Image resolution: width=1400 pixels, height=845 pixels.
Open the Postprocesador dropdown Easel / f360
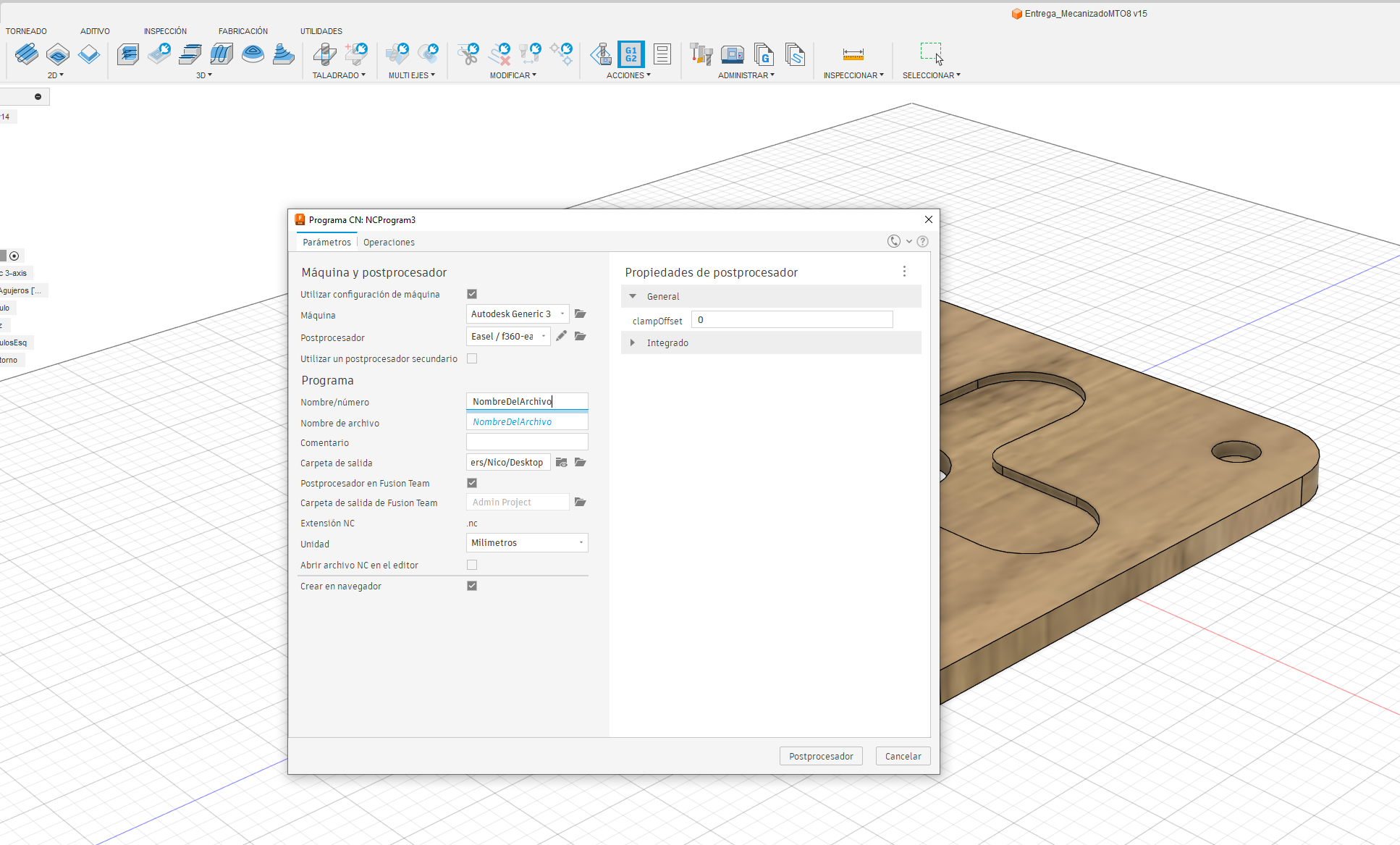508,336
